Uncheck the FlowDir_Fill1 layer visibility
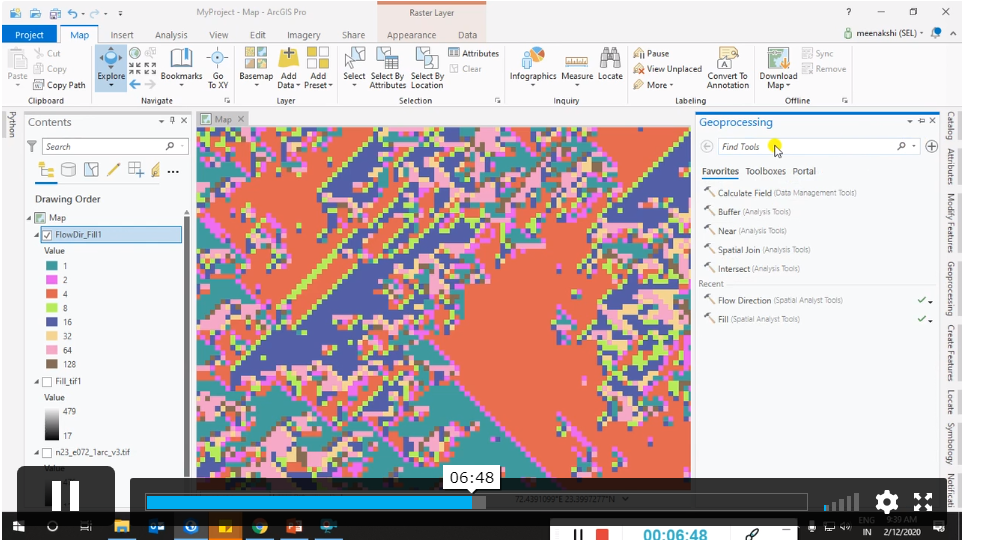The width and height of the screenshot is (1001, 541). [47, 235]
